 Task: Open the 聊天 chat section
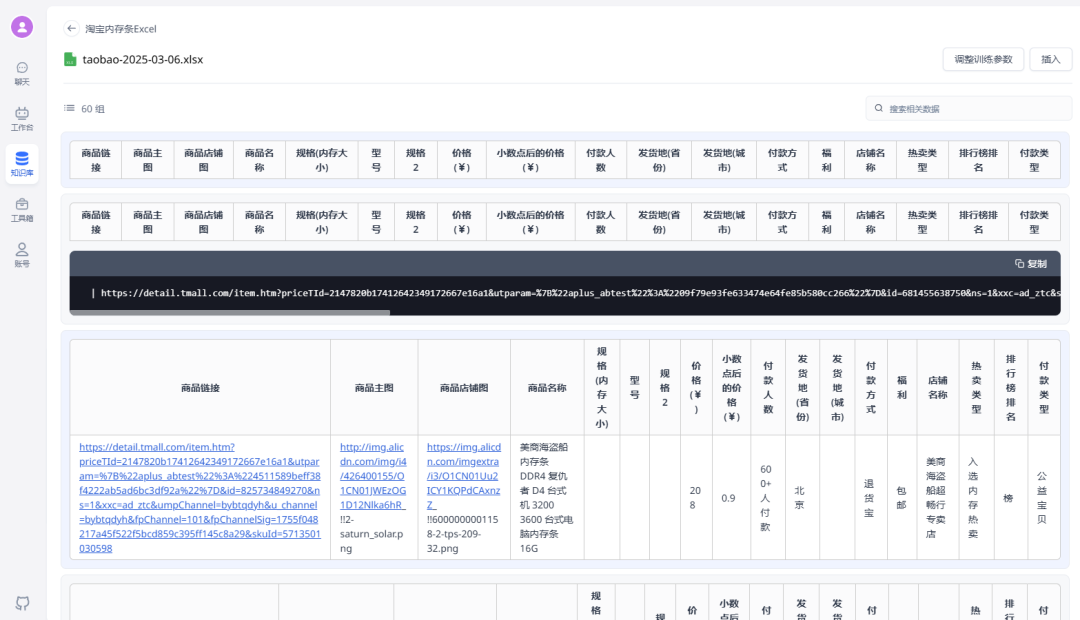22,73
